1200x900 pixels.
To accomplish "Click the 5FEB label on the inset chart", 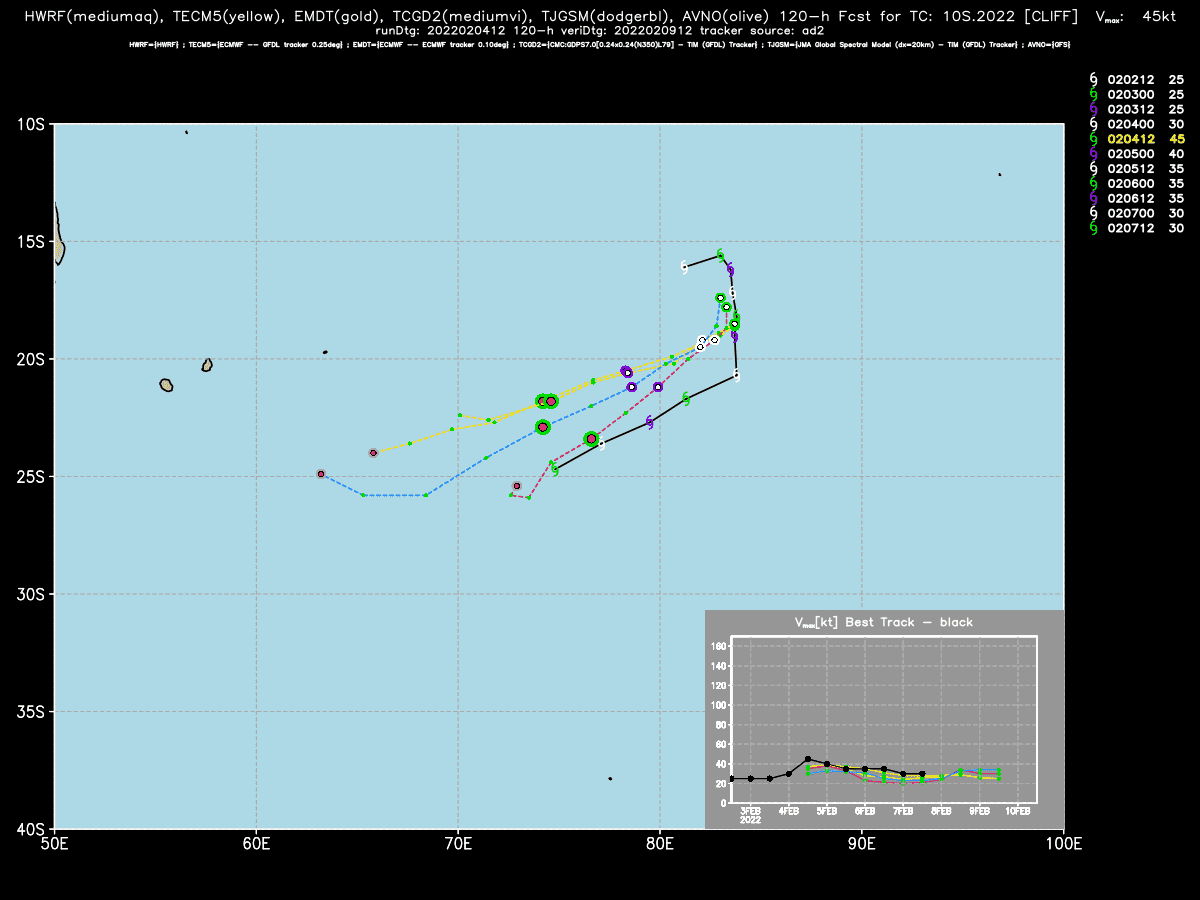I will (826, 810).
